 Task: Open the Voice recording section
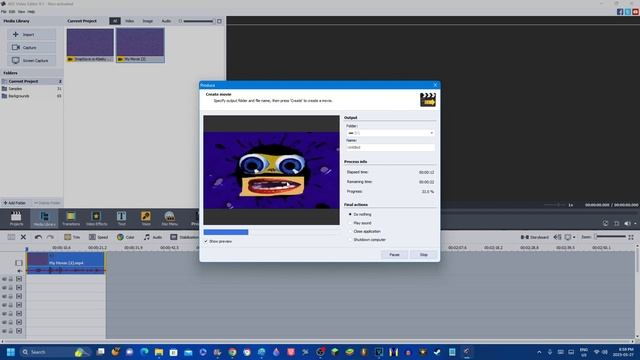tap(146, 218)
